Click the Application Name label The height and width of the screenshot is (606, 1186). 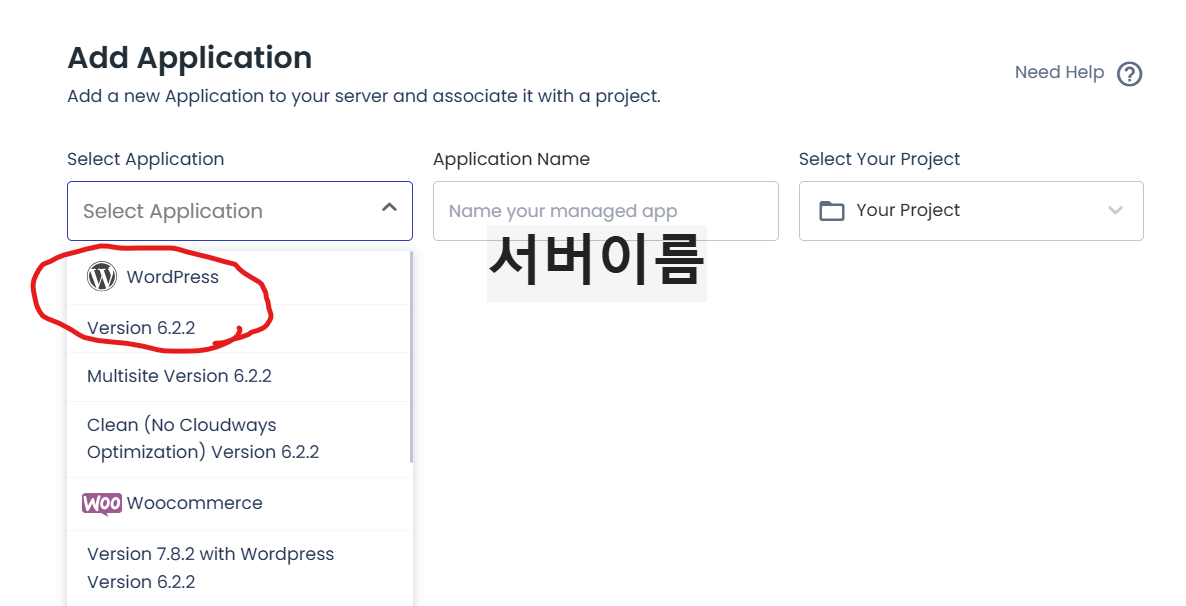tap(511, 159)
